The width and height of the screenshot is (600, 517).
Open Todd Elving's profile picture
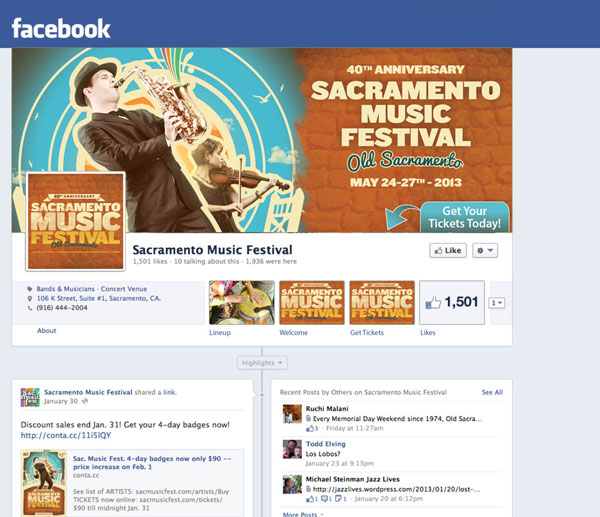point(292,449)
